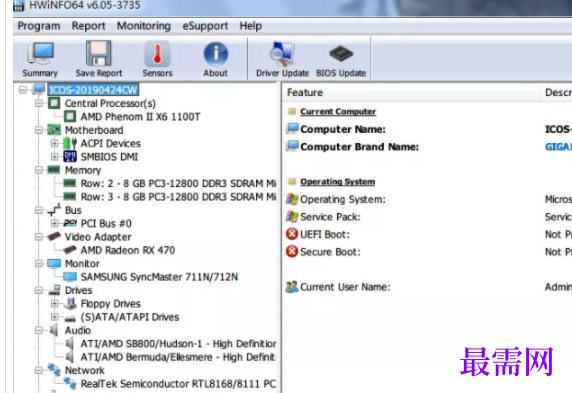Click the Network node icon
The width and height of the screenshot is (572, 393).
[54, 370]
